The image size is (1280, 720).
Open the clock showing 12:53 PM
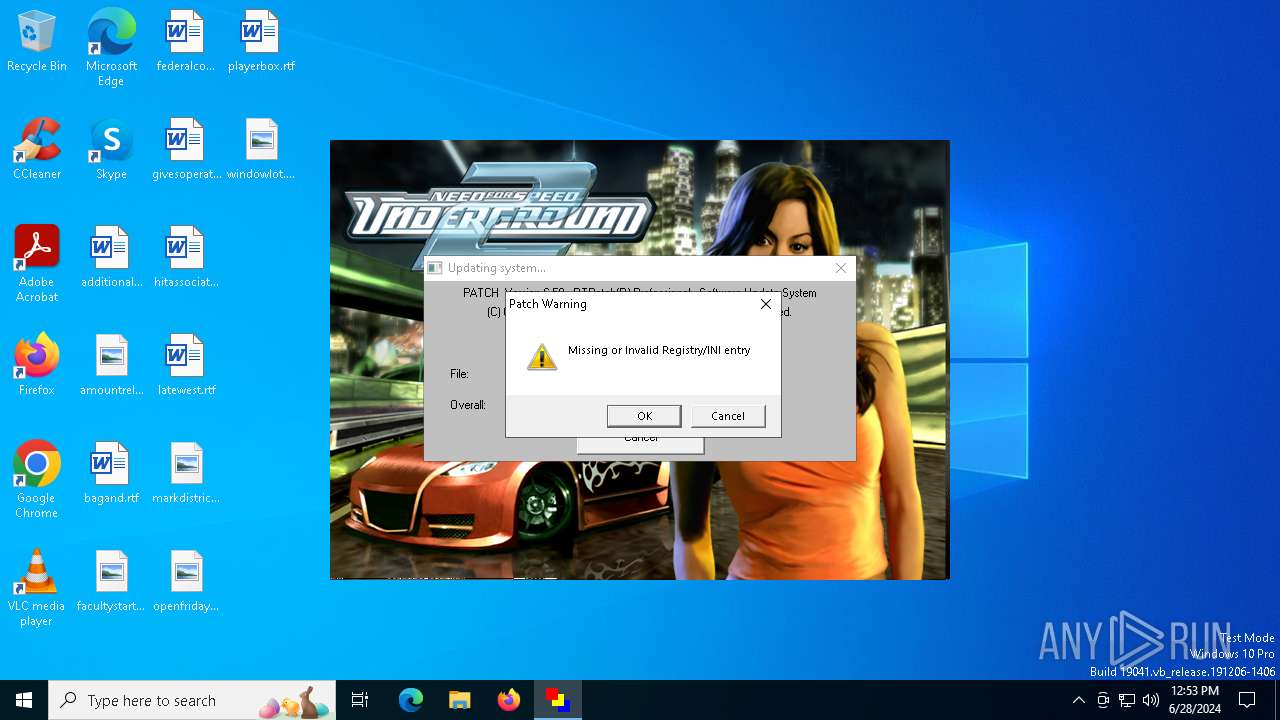point(1195,700)
